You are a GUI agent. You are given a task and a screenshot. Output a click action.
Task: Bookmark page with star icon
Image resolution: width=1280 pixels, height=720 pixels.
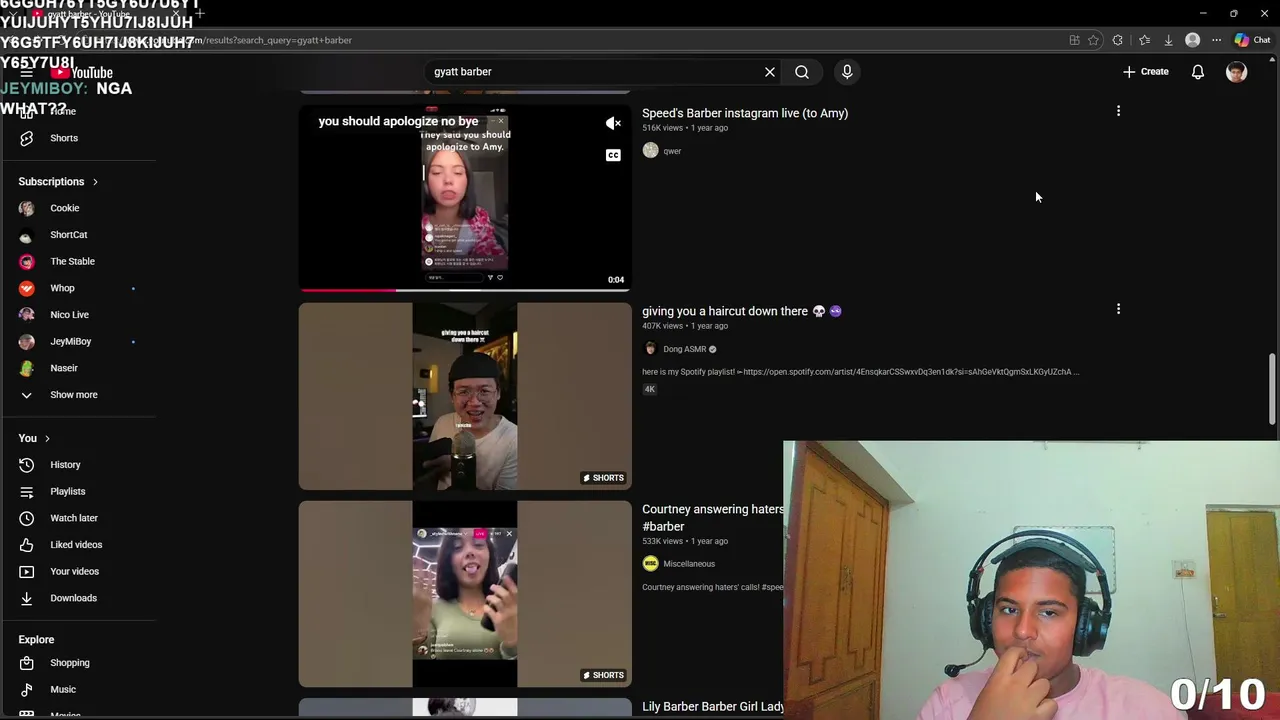pos(1093,40)
